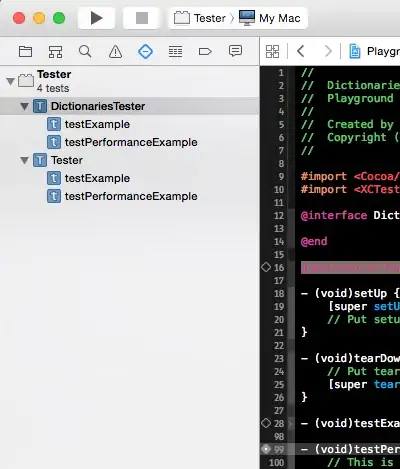Select the Tester test class row
The width and height of the screenshot is (400, 469).
click(129, 160)
